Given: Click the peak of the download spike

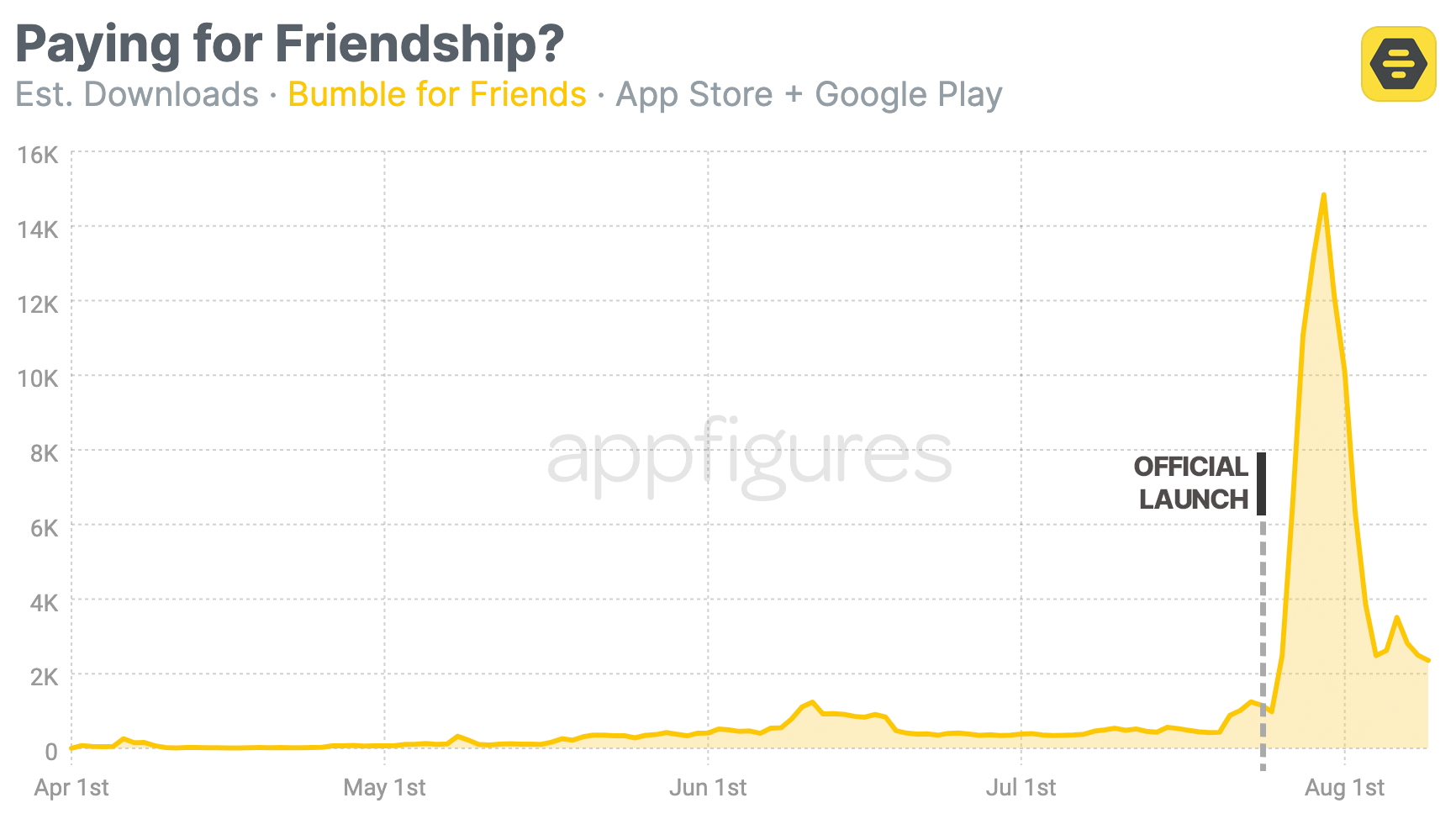Looking at the screenshot, I should (x=1324, y=196).
